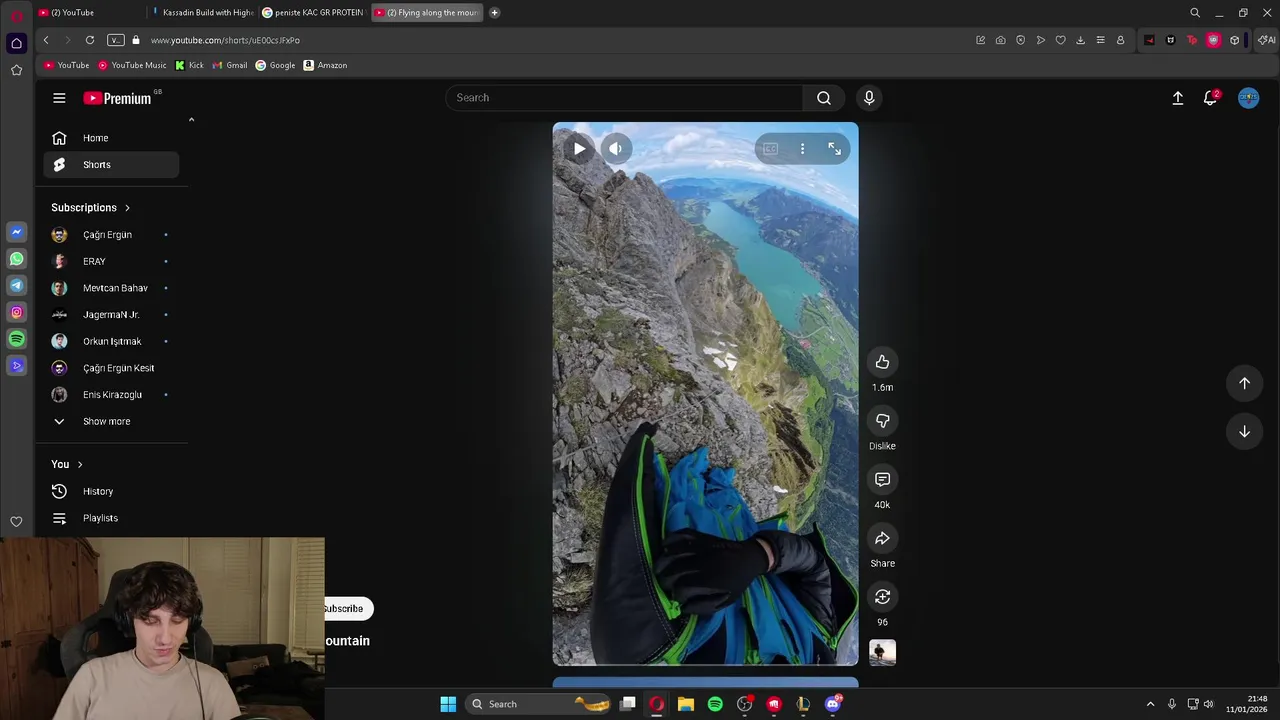Viewport: 1280px width, 720px height.
Task: Go to the previous Short arrow
Action: point(1244,383)
